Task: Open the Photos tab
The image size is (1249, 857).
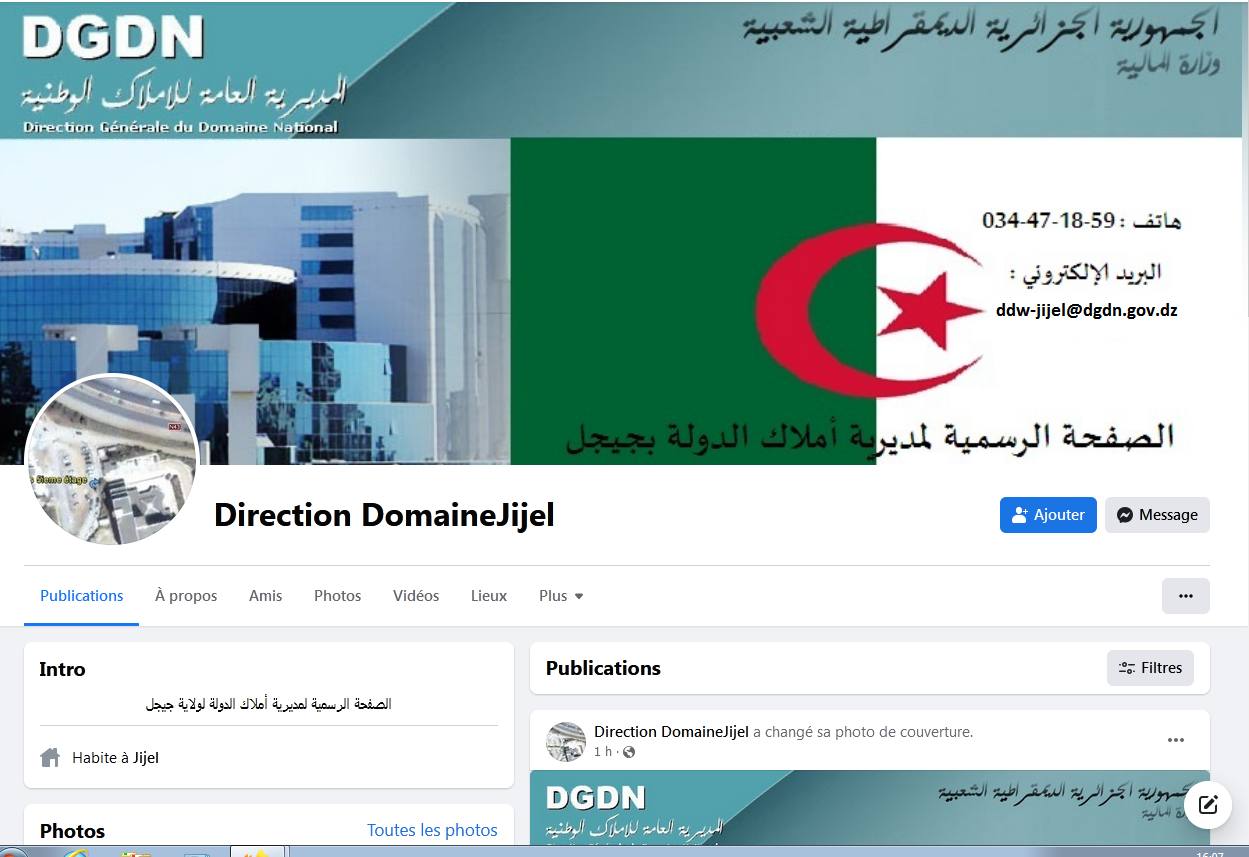Action: (x=338, y=596)
